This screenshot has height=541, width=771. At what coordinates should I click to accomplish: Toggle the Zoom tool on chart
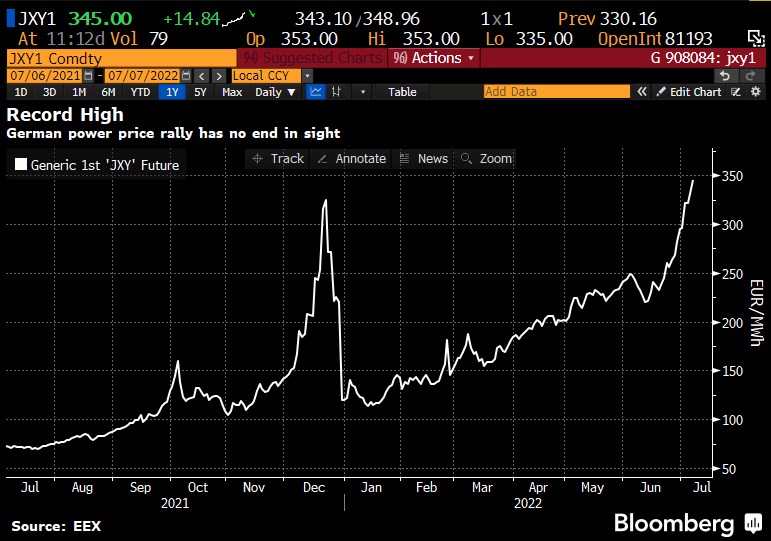pos(484,158)
